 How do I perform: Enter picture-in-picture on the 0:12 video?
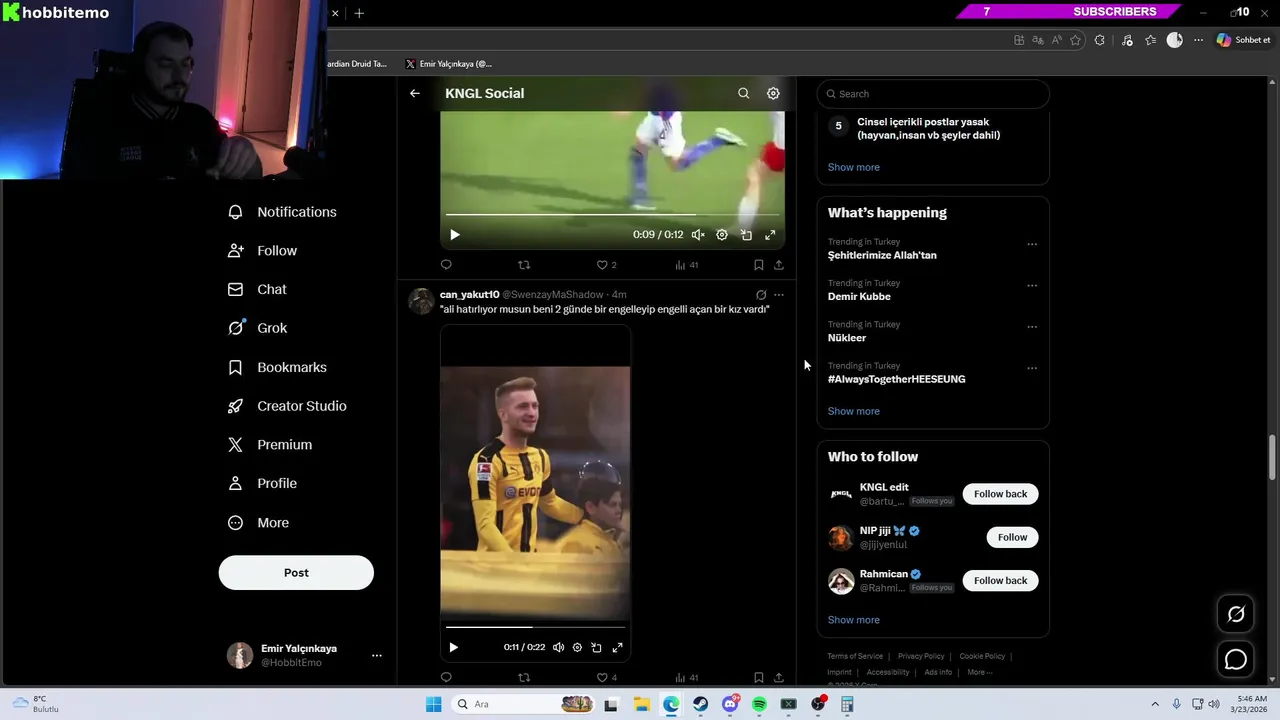point(746,235)
